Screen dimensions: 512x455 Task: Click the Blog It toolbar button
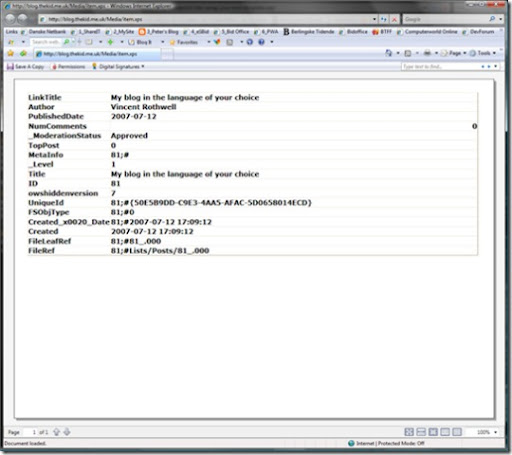140,42
